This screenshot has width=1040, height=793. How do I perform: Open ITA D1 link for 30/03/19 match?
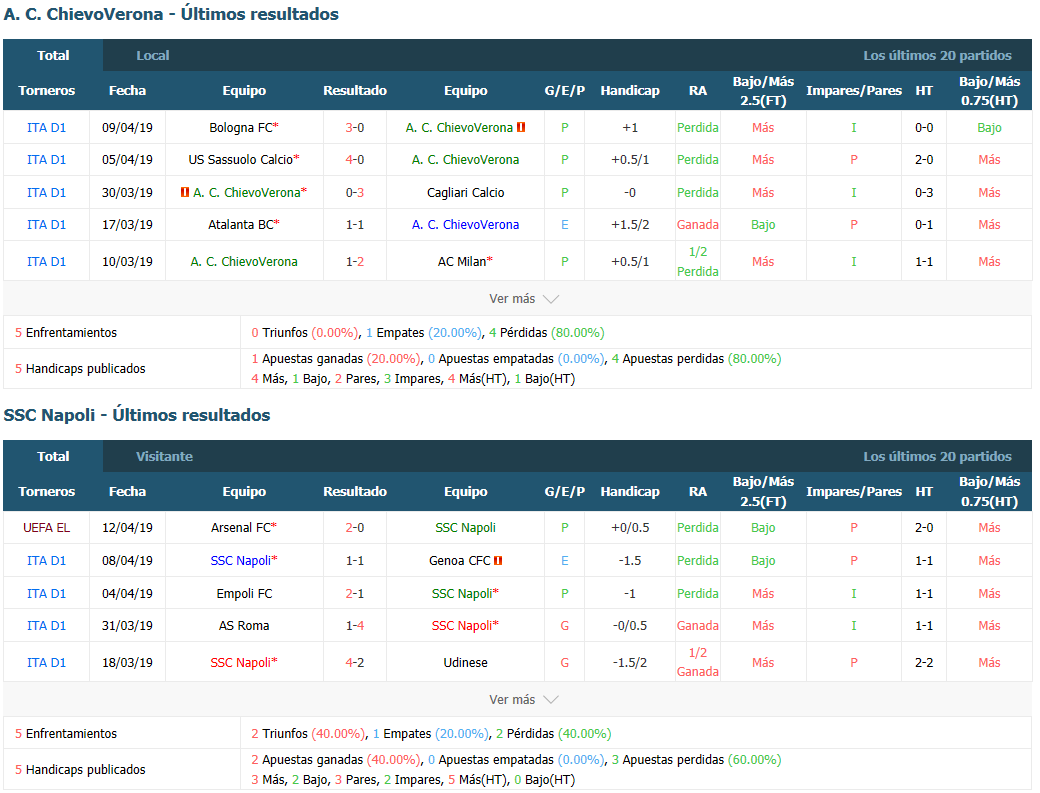46,192
